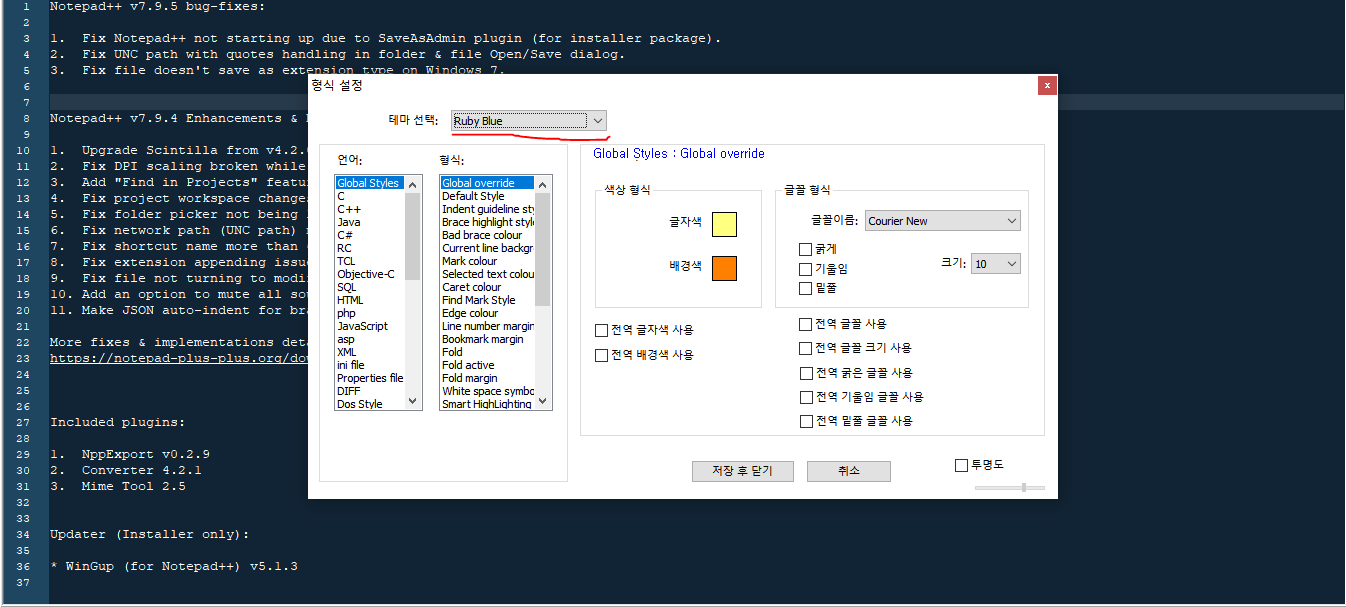Select Mark colour style
This screenshot has height=607, width=1346.
[487, 261]
